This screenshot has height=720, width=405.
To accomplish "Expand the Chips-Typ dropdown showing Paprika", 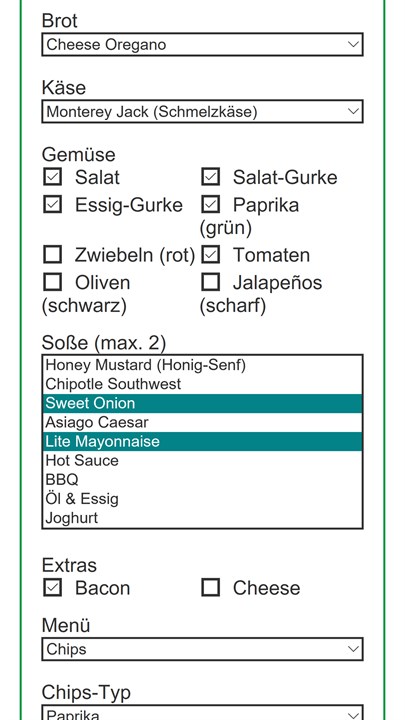I will [x=202, y=712].
